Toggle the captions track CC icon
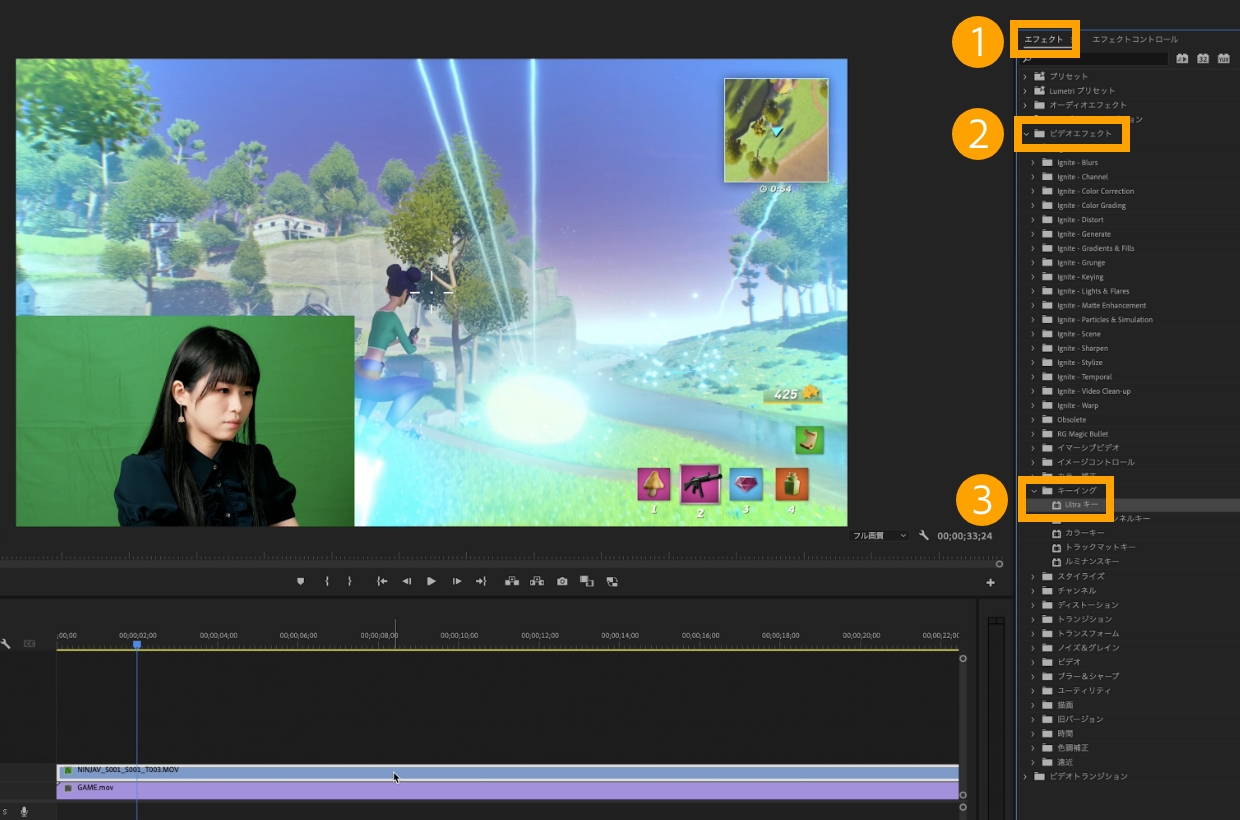Screen dimensions: 1240x820 pyautogui.click(x=30, y=644)
